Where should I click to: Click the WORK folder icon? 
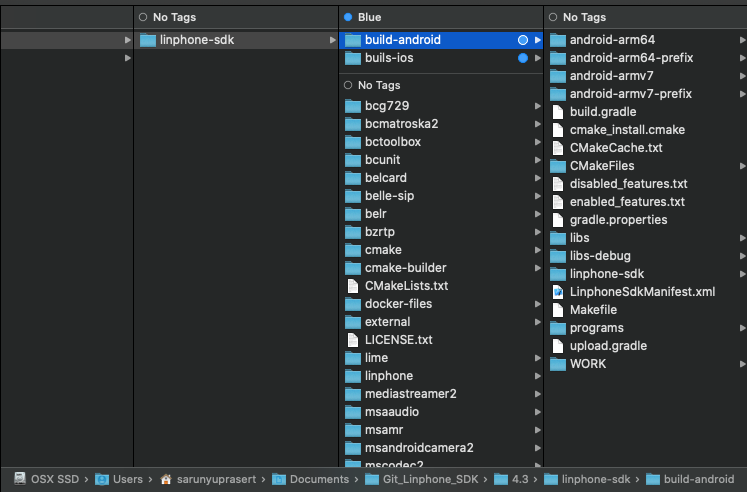click(x=557, y=364)
